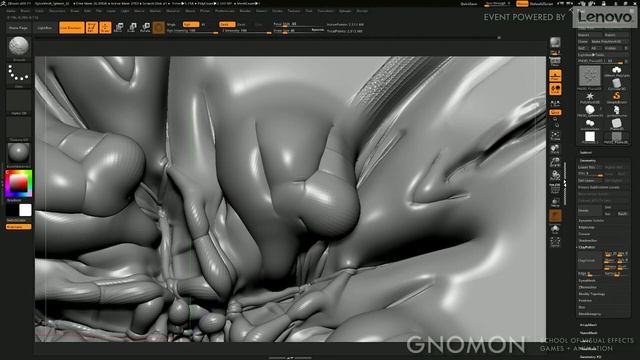Select the SimpleBrush tool thumbnail
Viewport: 640px width, 360px height.
[x=616, y=97]
